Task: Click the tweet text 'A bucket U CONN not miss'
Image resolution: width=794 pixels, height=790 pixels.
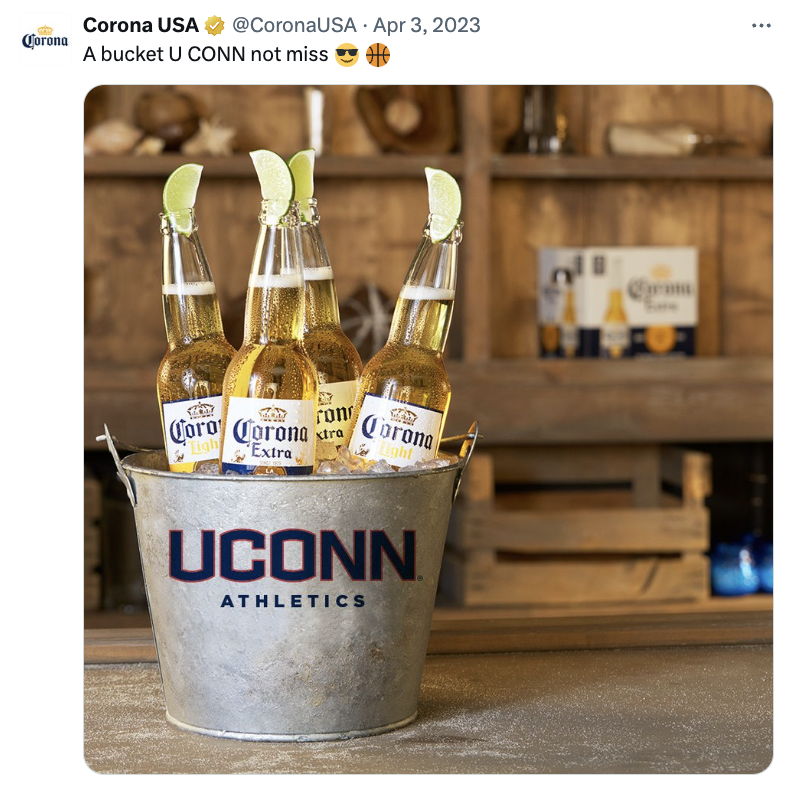Action: [206, 54]
